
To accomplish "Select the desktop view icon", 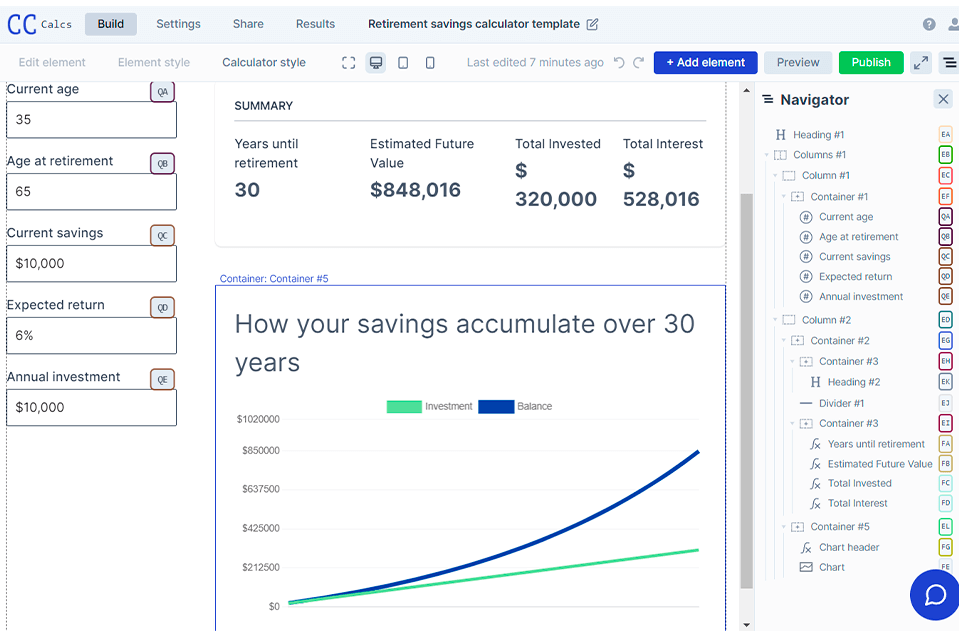I will pos(376,62).
